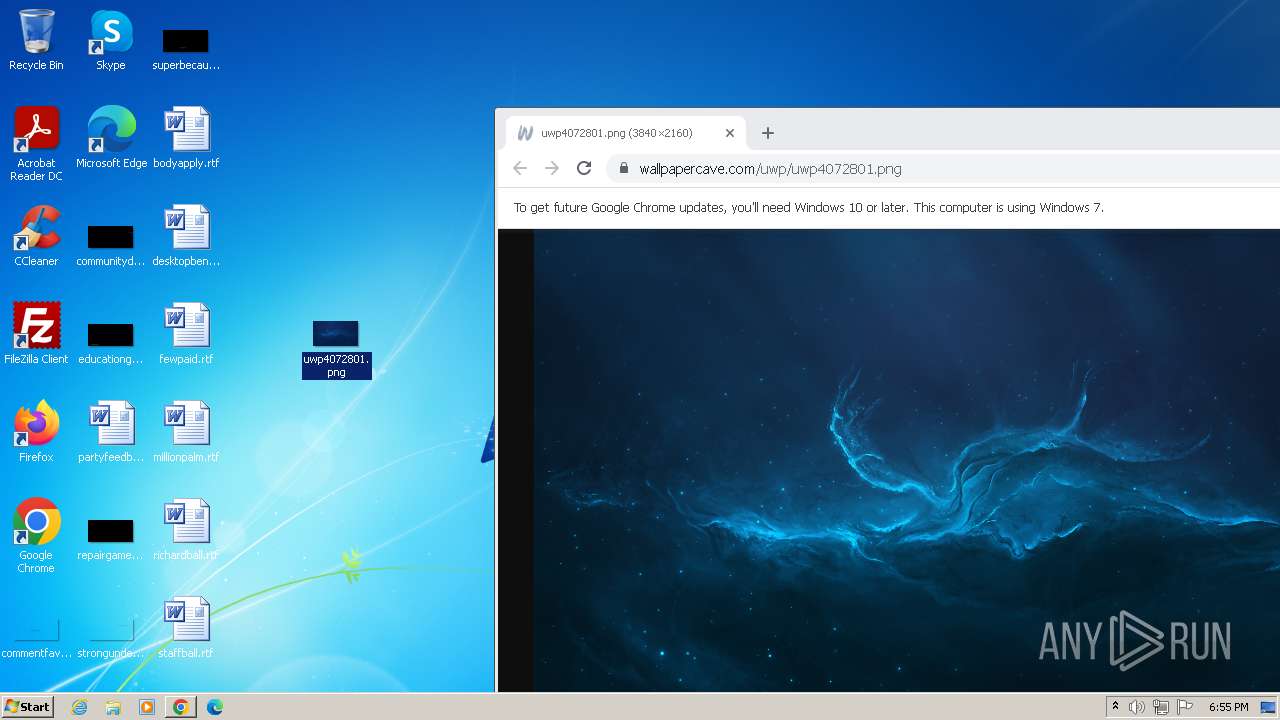Viewport: 1280px width, 720px height.
Task: Click the 6:55 PM taskbar clock
Action: tap(1228, 707)
